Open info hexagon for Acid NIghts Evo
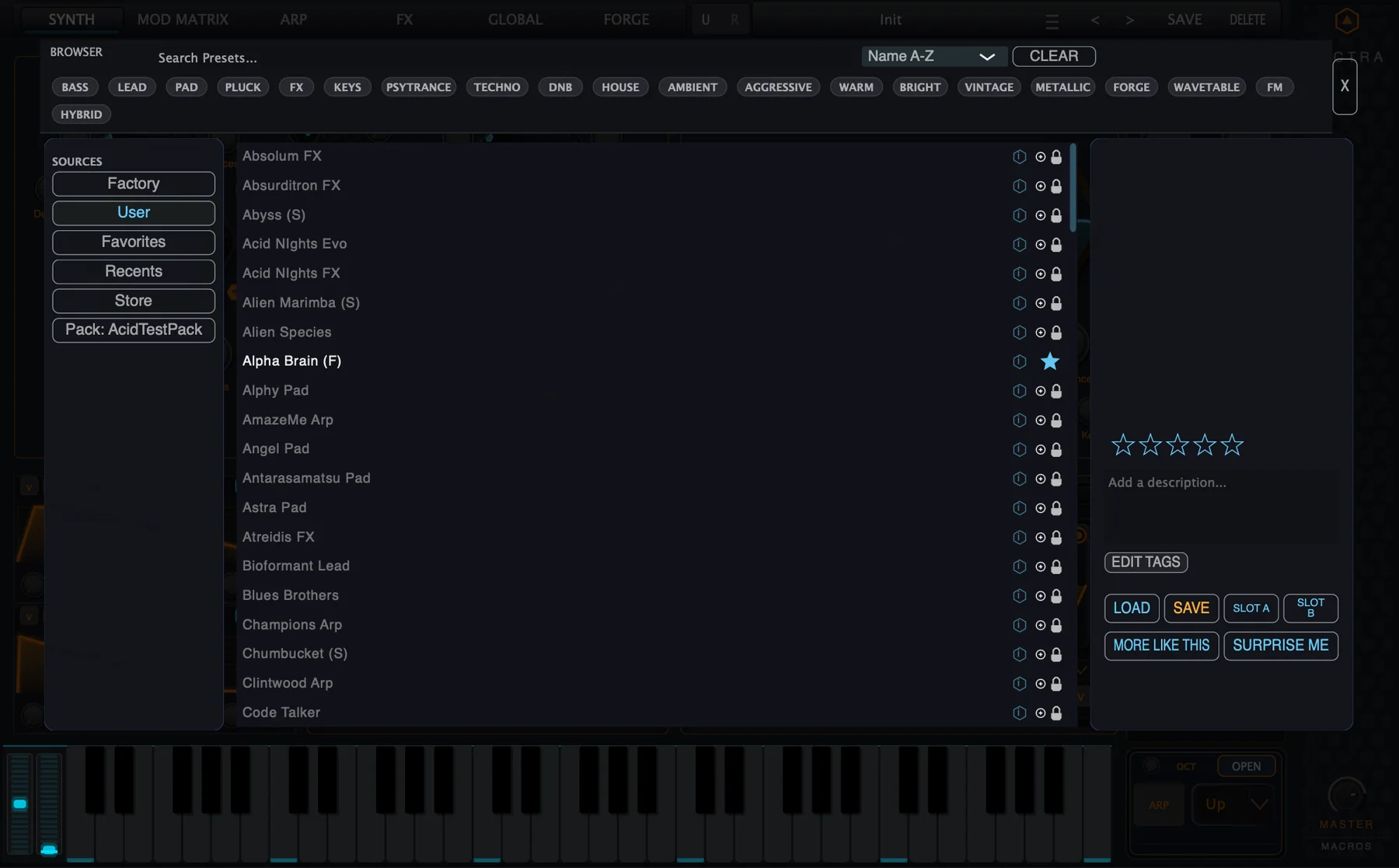 tap(1019, 244)
